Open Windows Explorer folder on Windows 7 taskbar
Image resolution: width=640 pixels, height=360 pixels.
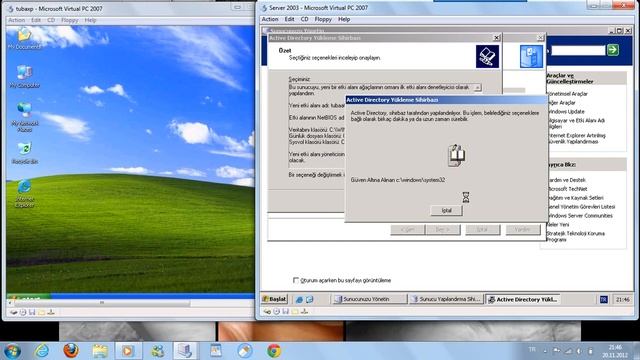pyautogui.click(x=100, y=351)
